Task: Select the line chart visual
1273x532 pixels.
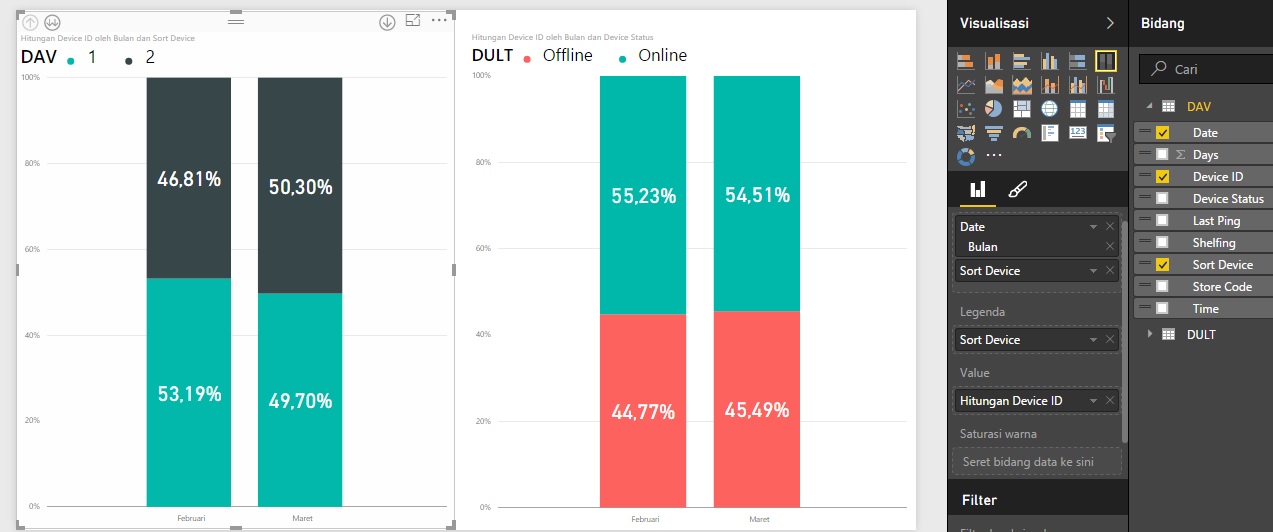Action: (x=966, y=86)
